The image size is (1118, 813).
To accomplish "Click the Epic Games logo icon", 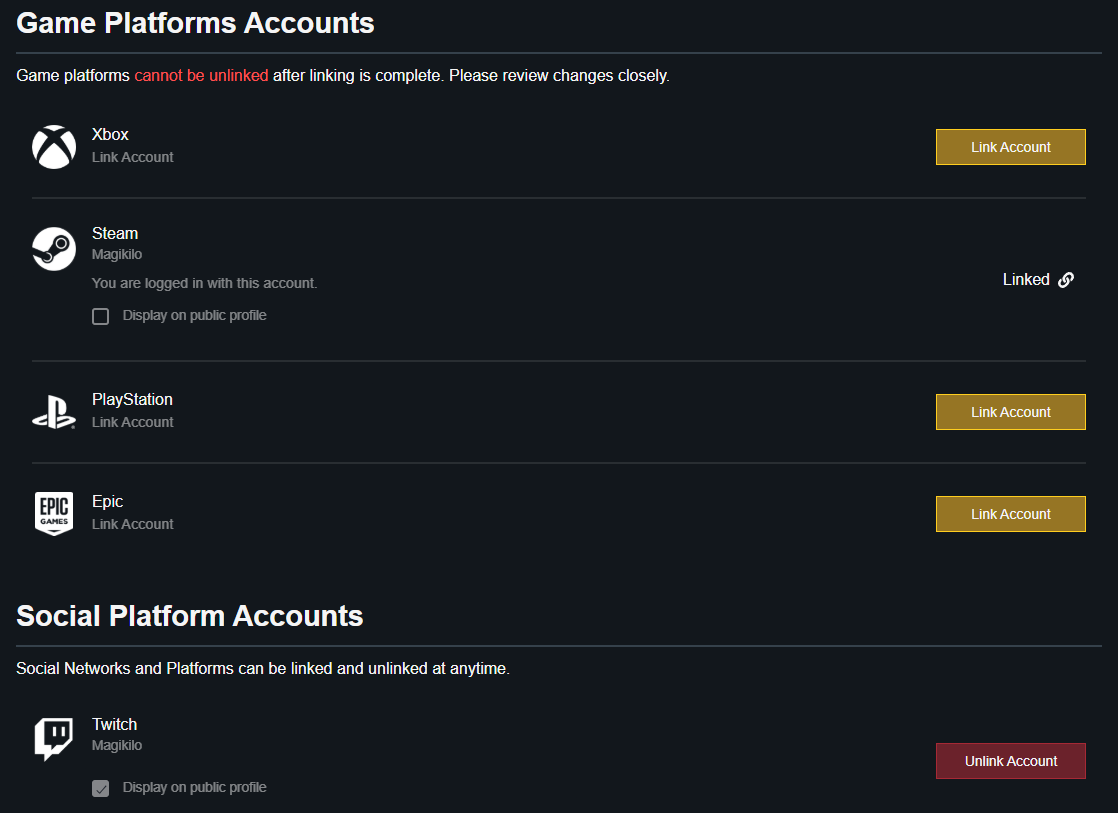I will coord(54,514).
